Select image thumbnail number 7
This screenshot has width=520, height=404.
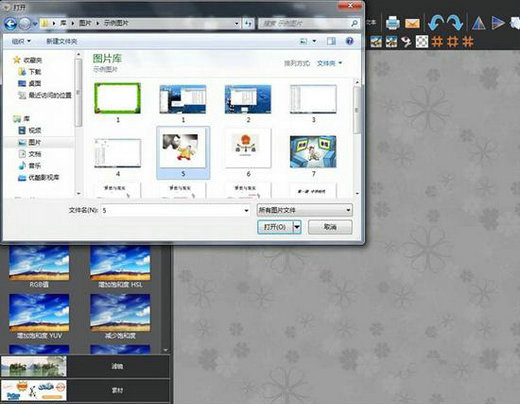click(313, 155)
